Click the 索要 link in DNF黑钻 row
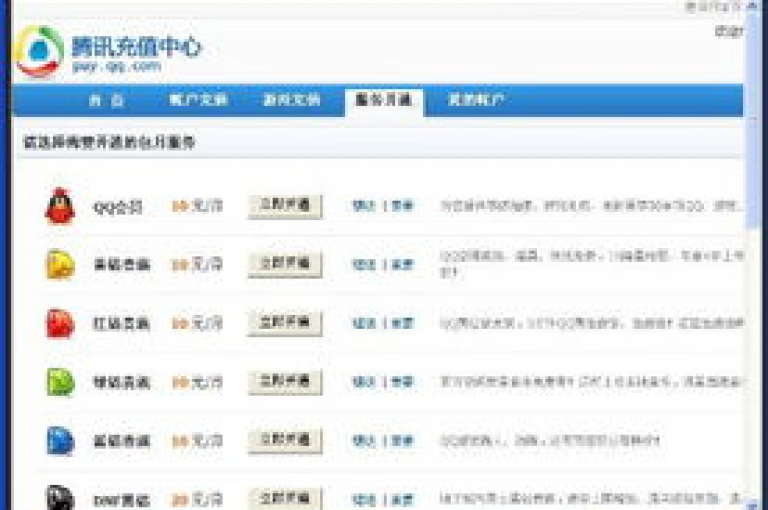This screenshot has width=768, height=510. [x=402, y=500]
